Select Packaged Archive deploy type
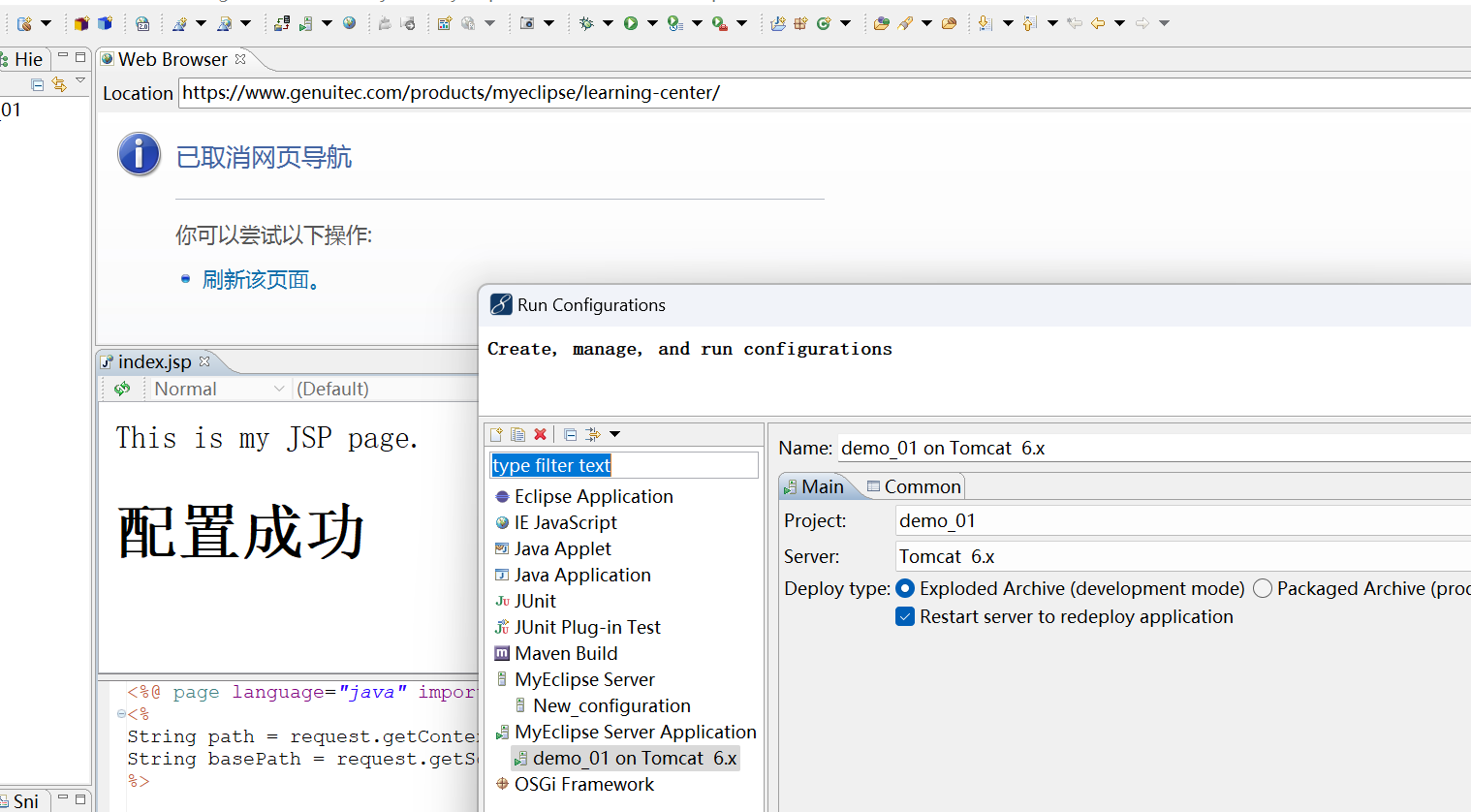The width and height of the screenshot is (1471, 812). (x=1361, y=588)
